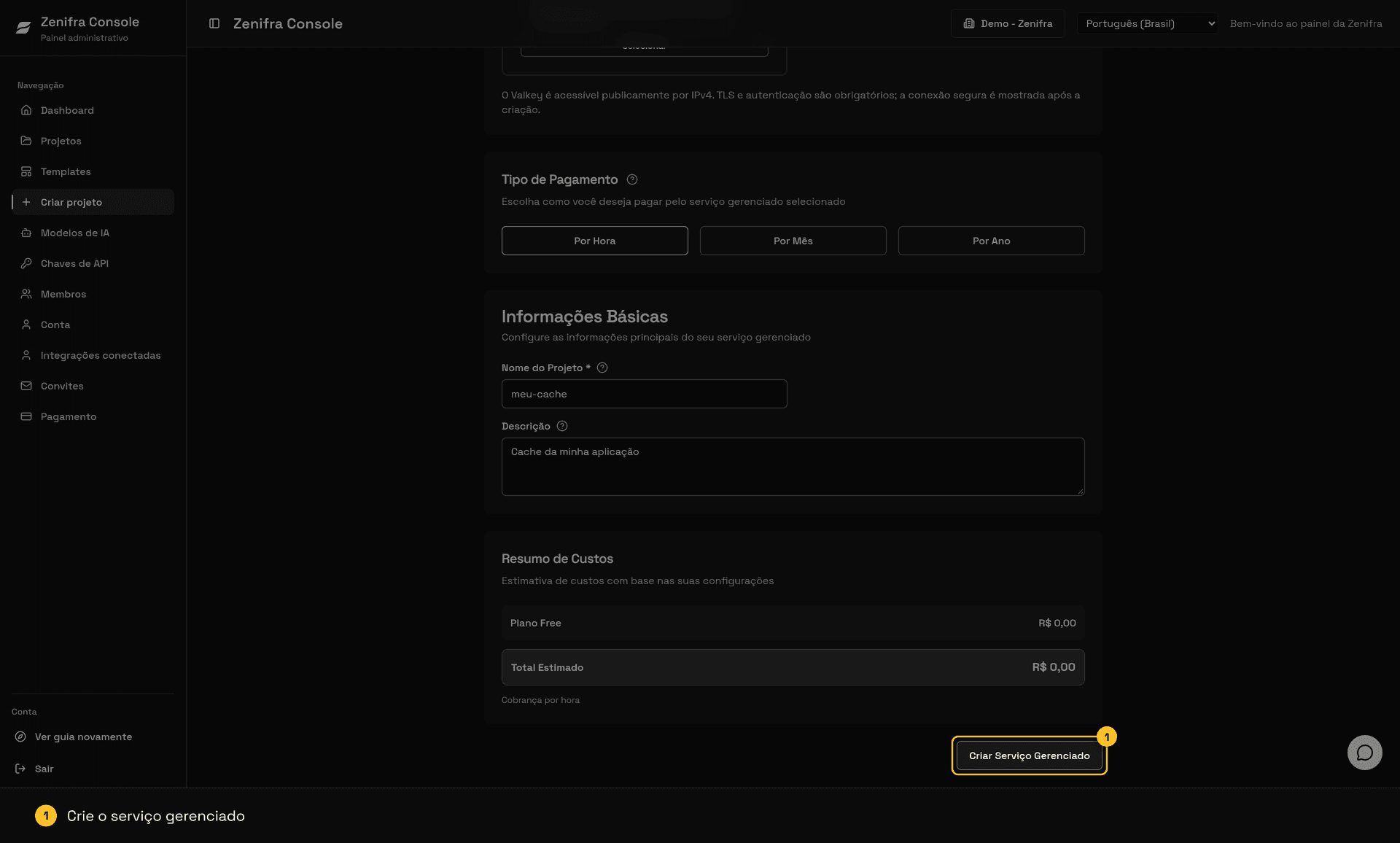Click Criar Serviço Gerenciado button
The height and width of the screenshot is (843, 1400).
1029,755
